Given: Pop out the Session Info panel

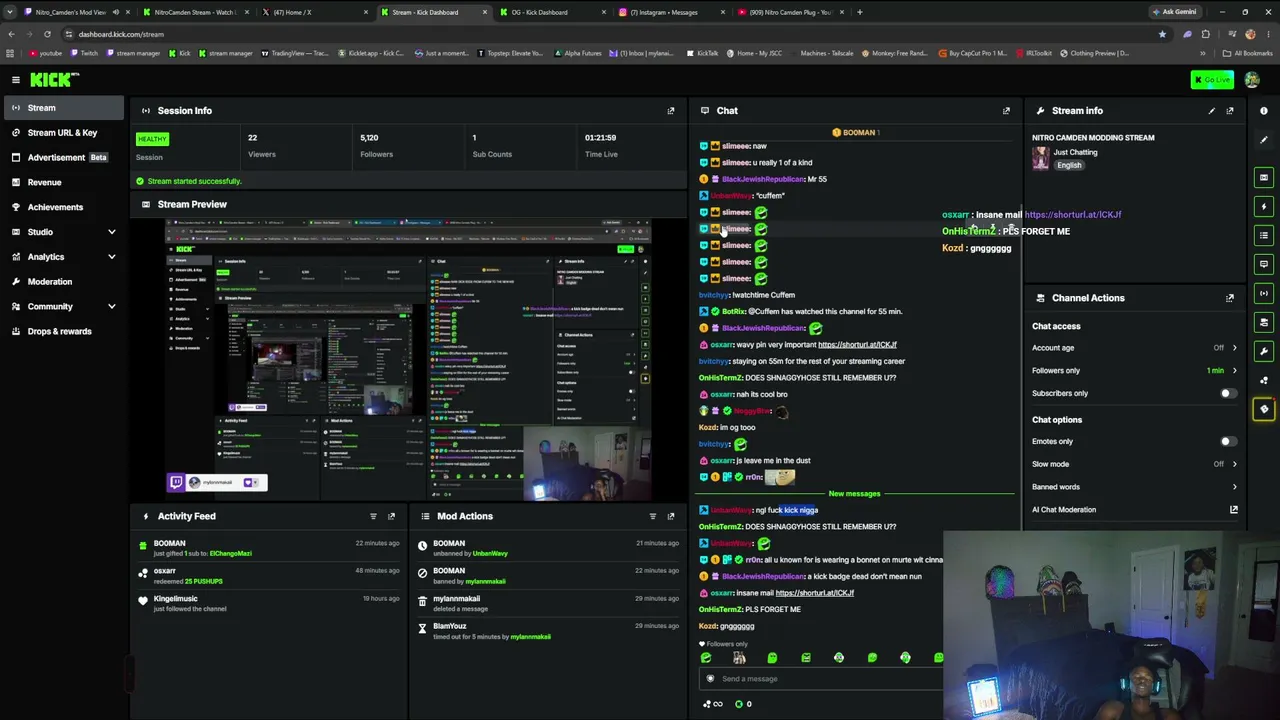Looking at the screenshot, I should pos(671,111).
